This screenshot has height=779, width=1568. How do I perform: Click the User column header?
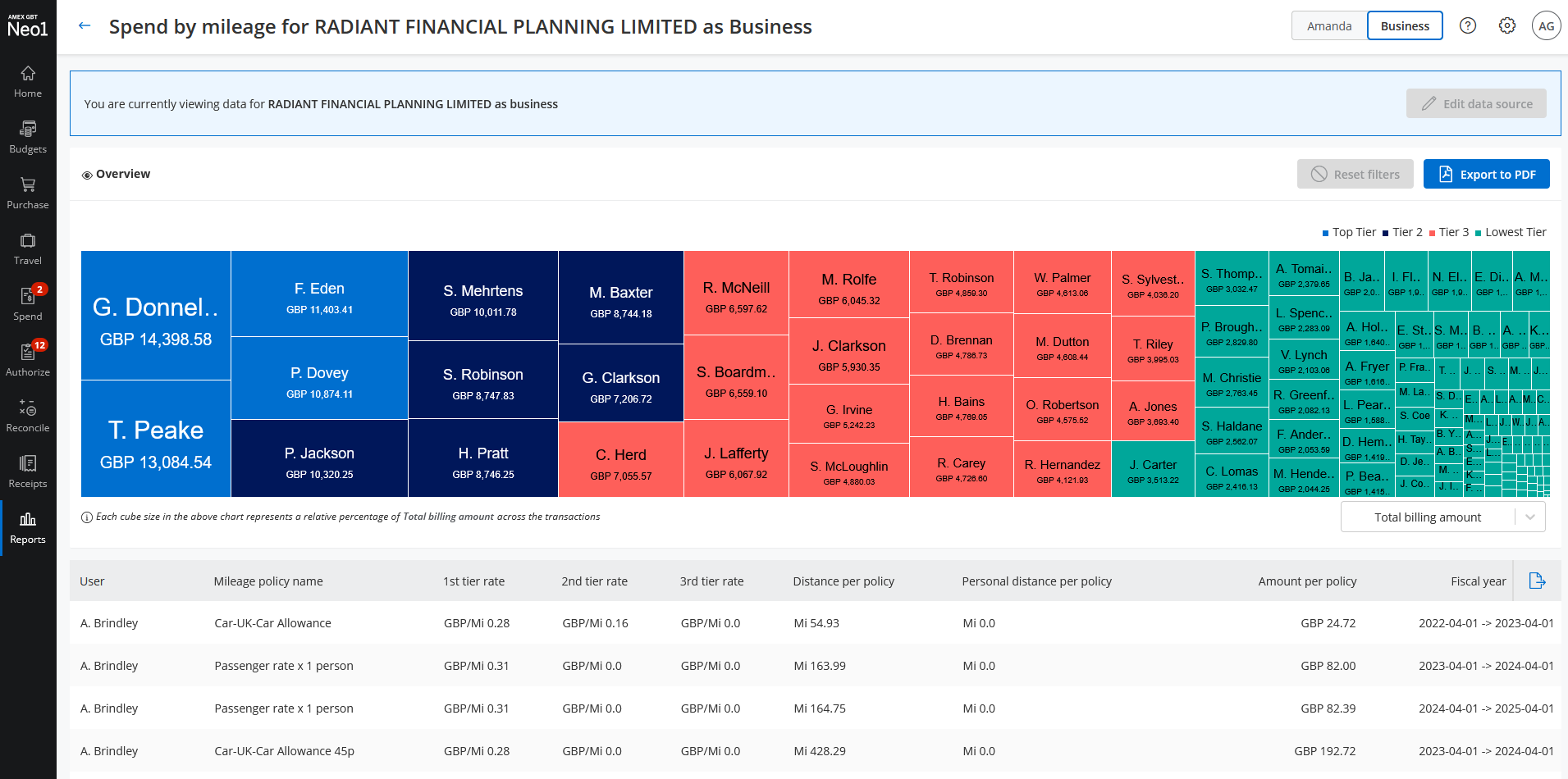pyautogui.click(x=92, y=581)
